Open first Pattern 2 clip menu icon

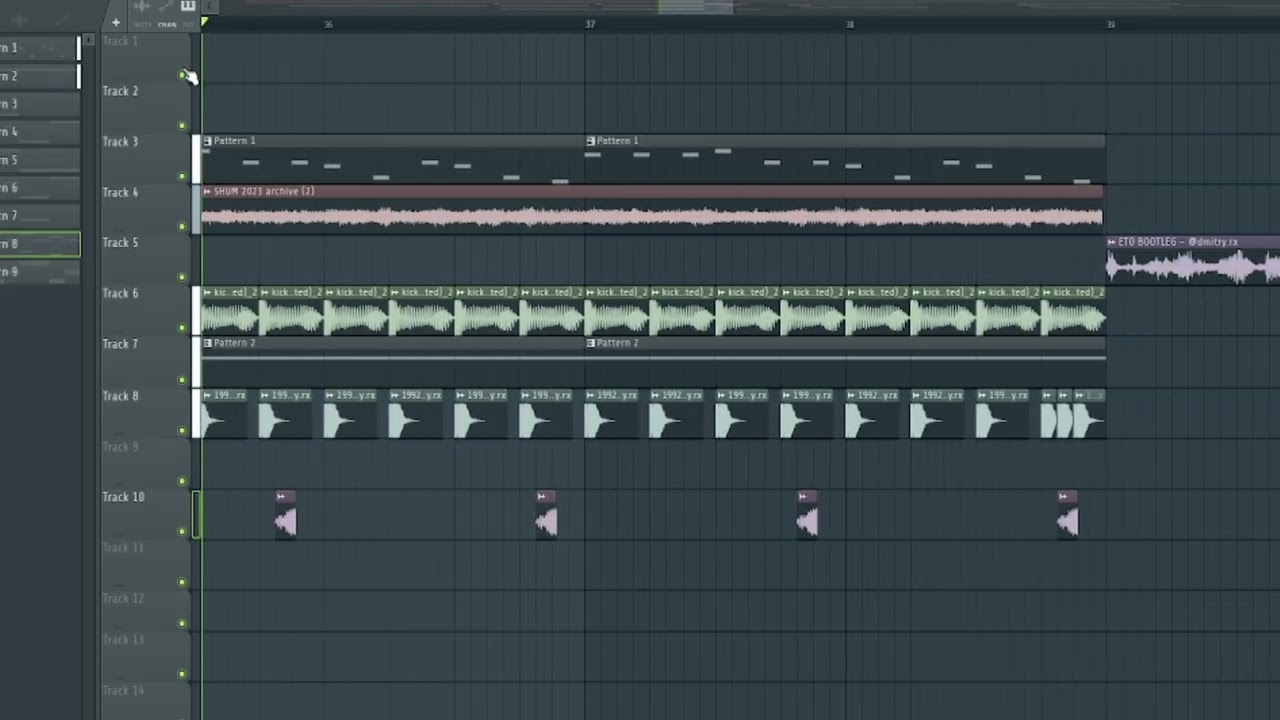click(x=207, y=343)
